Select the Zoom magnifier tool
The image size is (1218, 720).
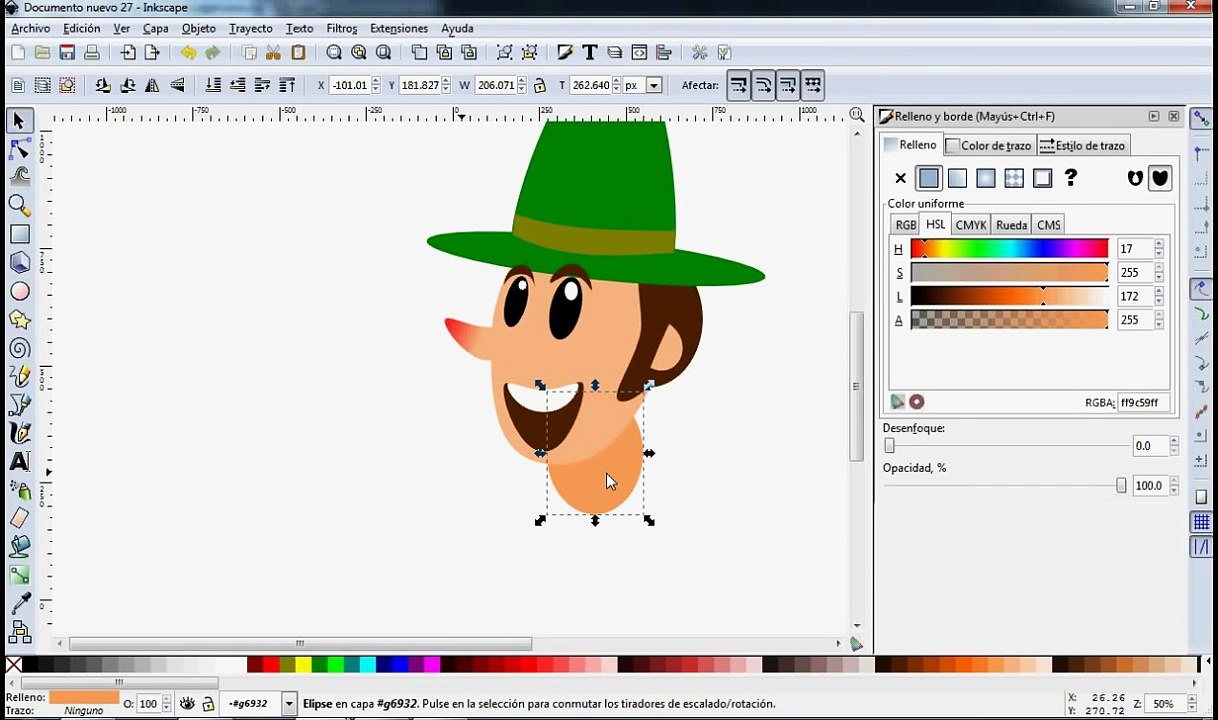point(19,206)
